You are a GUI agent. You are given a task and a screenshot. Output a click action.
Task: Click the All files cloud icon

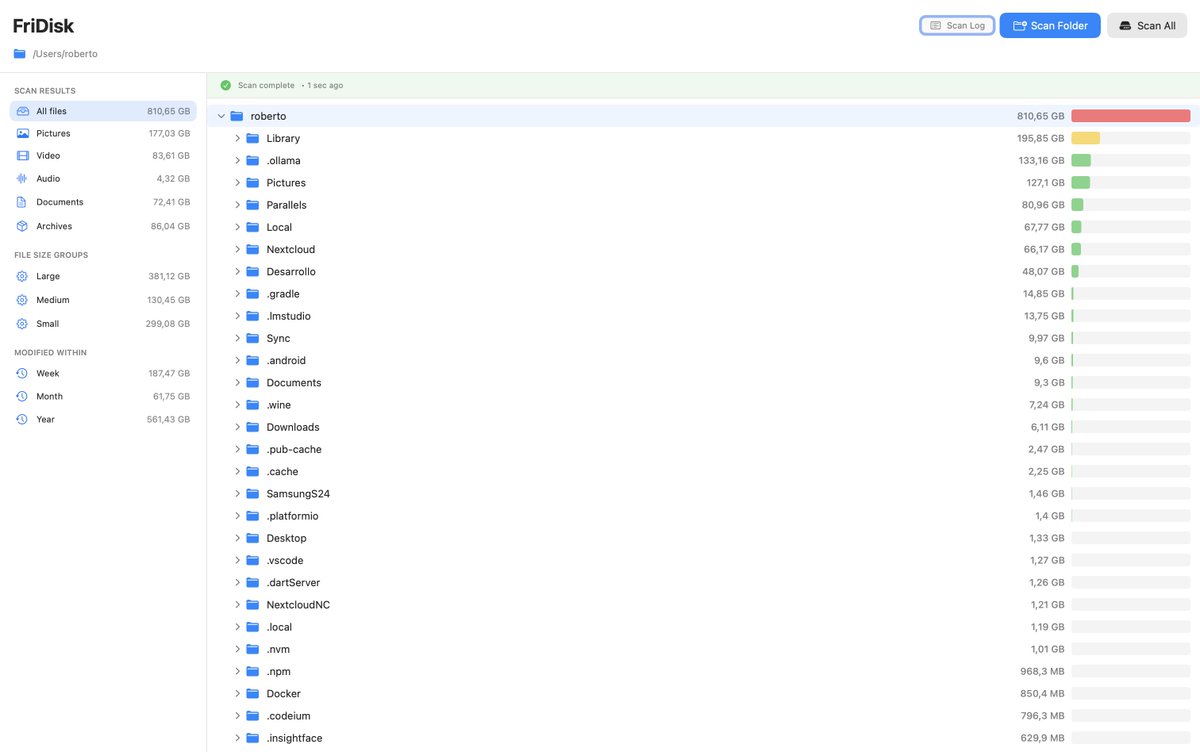coord(22,111)
